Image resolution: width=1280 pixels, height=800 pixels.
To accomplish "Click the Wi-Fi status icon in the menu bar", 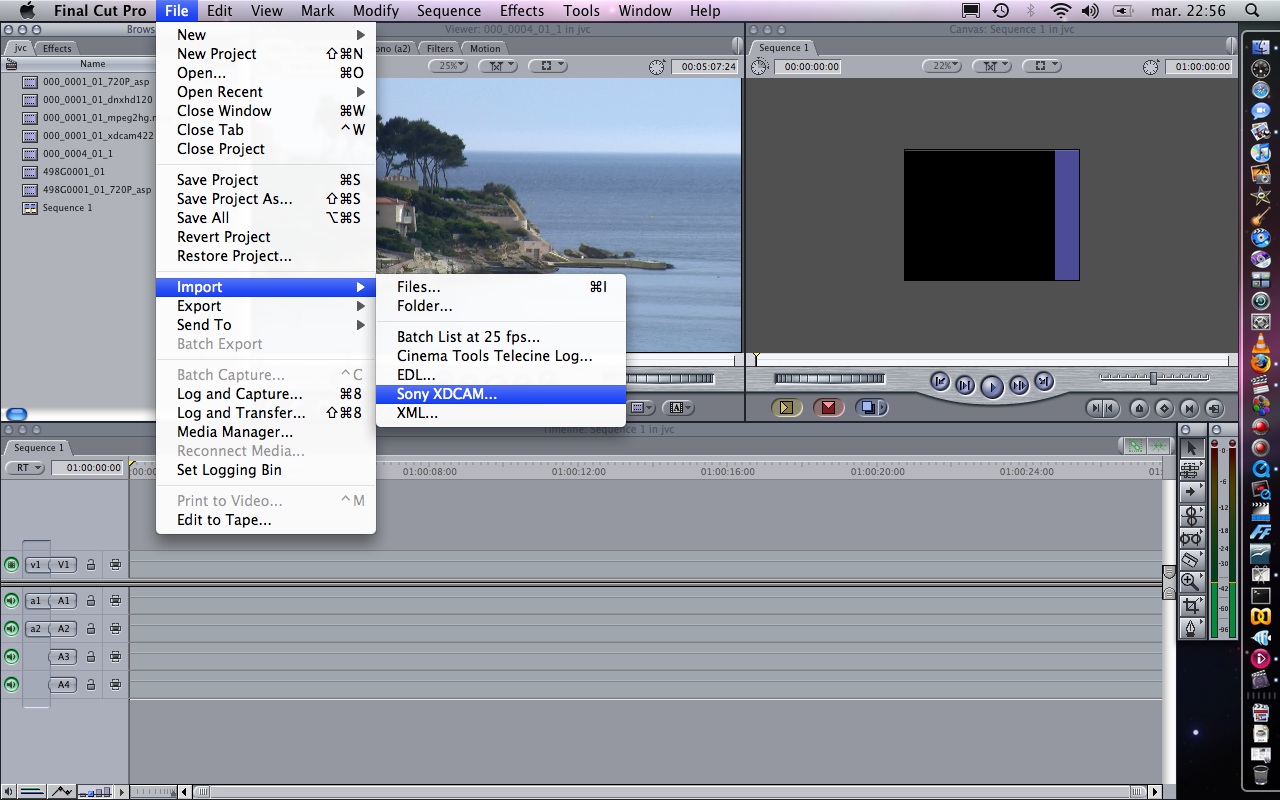I will (x=1061, y=11).
